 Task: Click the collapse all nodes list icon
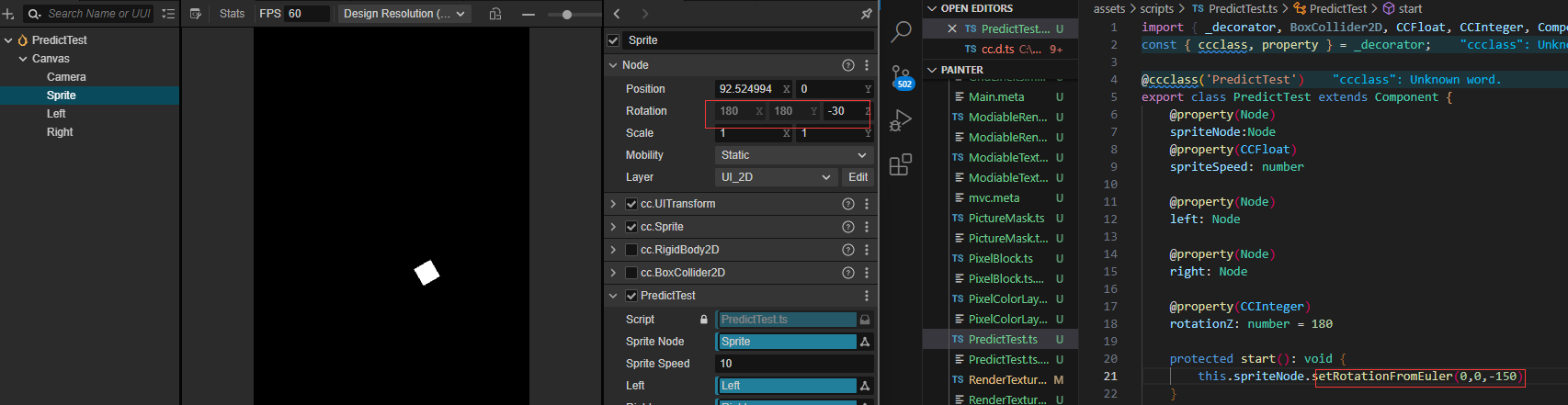(168, 14)
